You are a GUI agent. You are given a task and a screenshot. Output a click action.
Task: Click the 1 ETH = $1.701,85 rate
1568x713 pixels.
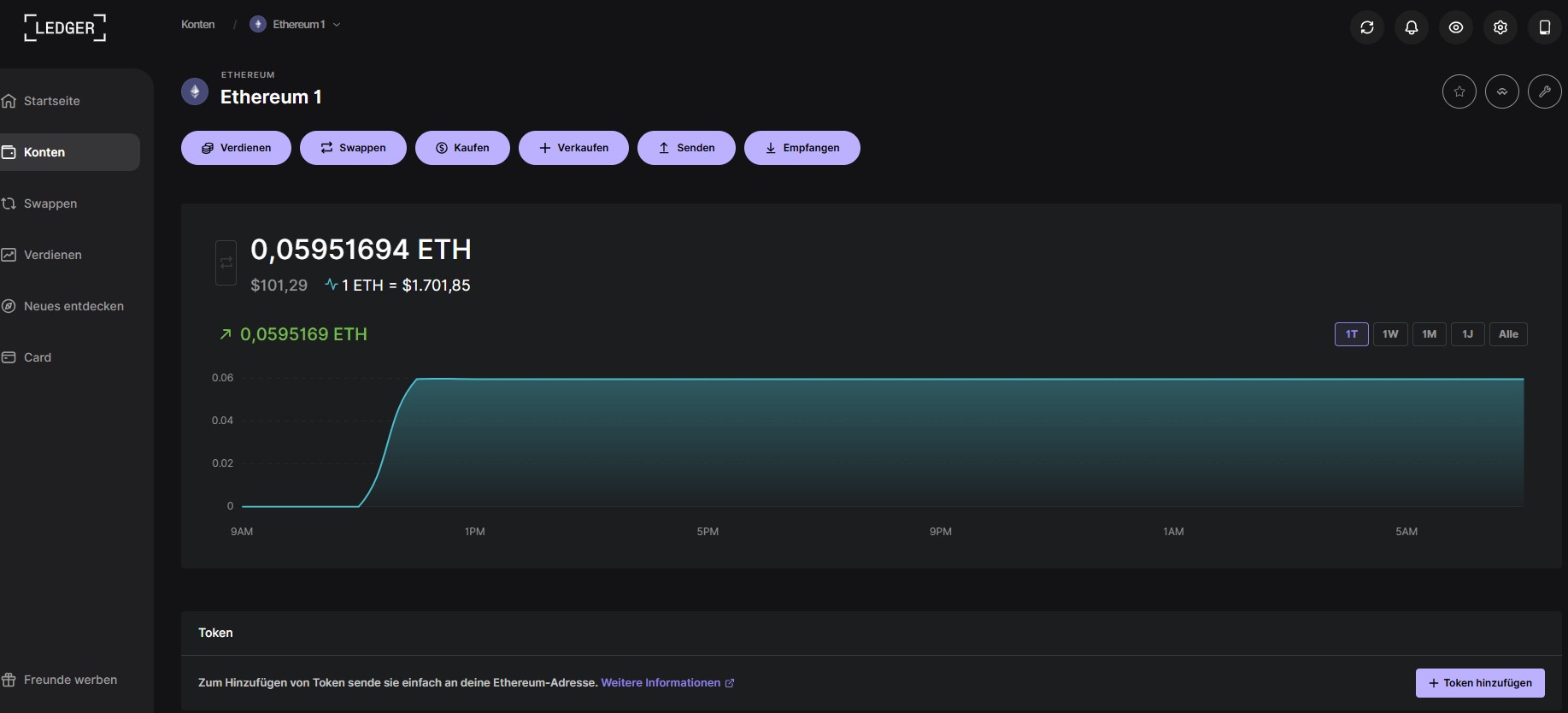pos(406,286)
